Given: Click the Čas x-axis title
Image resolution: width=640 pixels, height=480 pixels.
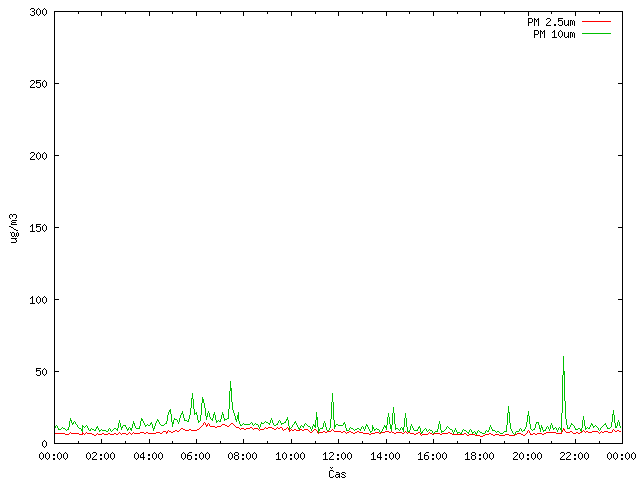Looking at the screenshot, I should point(337,473).
